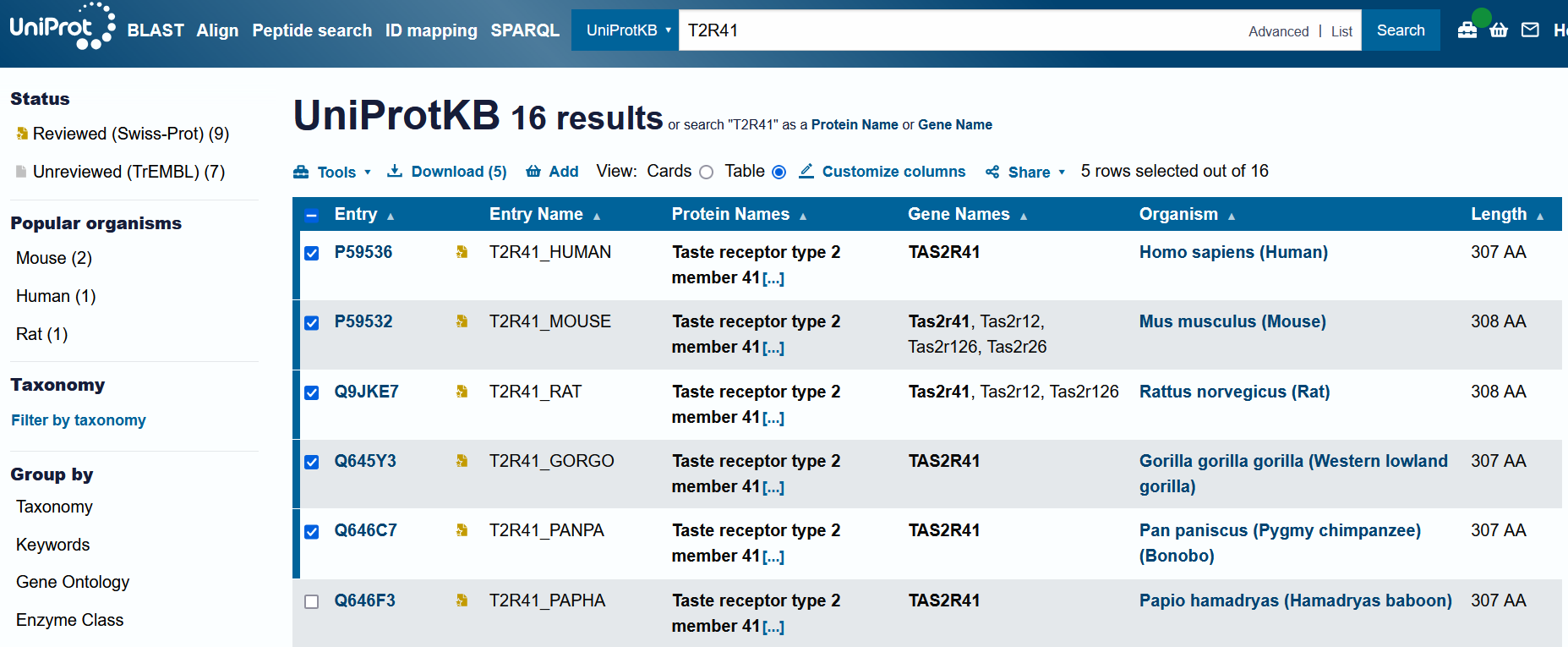The image size is (1568, 647).
Task: Open the basket icon in header
Action: click(x=1499, y=30)
